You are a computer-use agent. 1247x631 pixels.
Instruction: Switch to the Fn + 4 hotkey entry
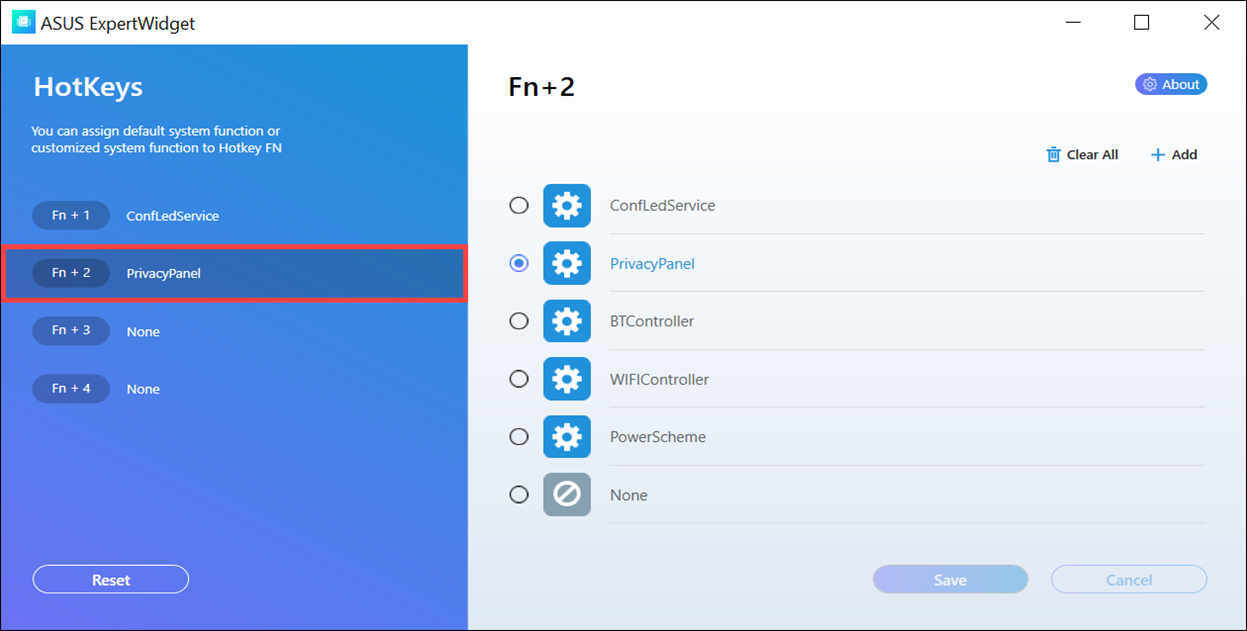click(x=234, y=389)
